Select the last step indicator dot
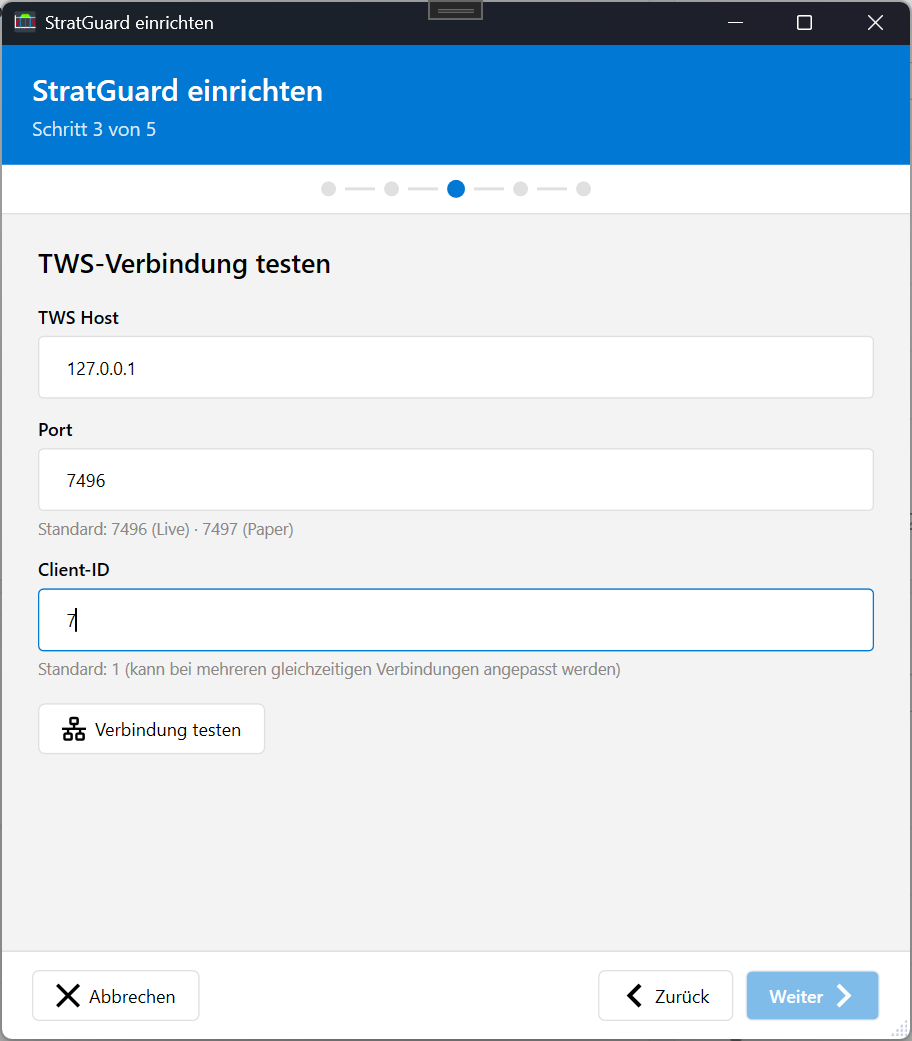This screenshot has height=1041, width=912. [x=583, y=189]
